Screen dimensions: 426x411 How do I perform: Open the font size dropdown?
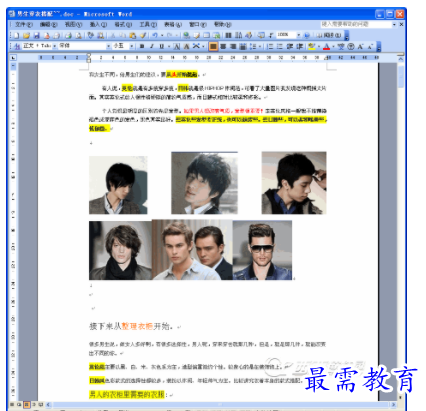pos(131,46)
